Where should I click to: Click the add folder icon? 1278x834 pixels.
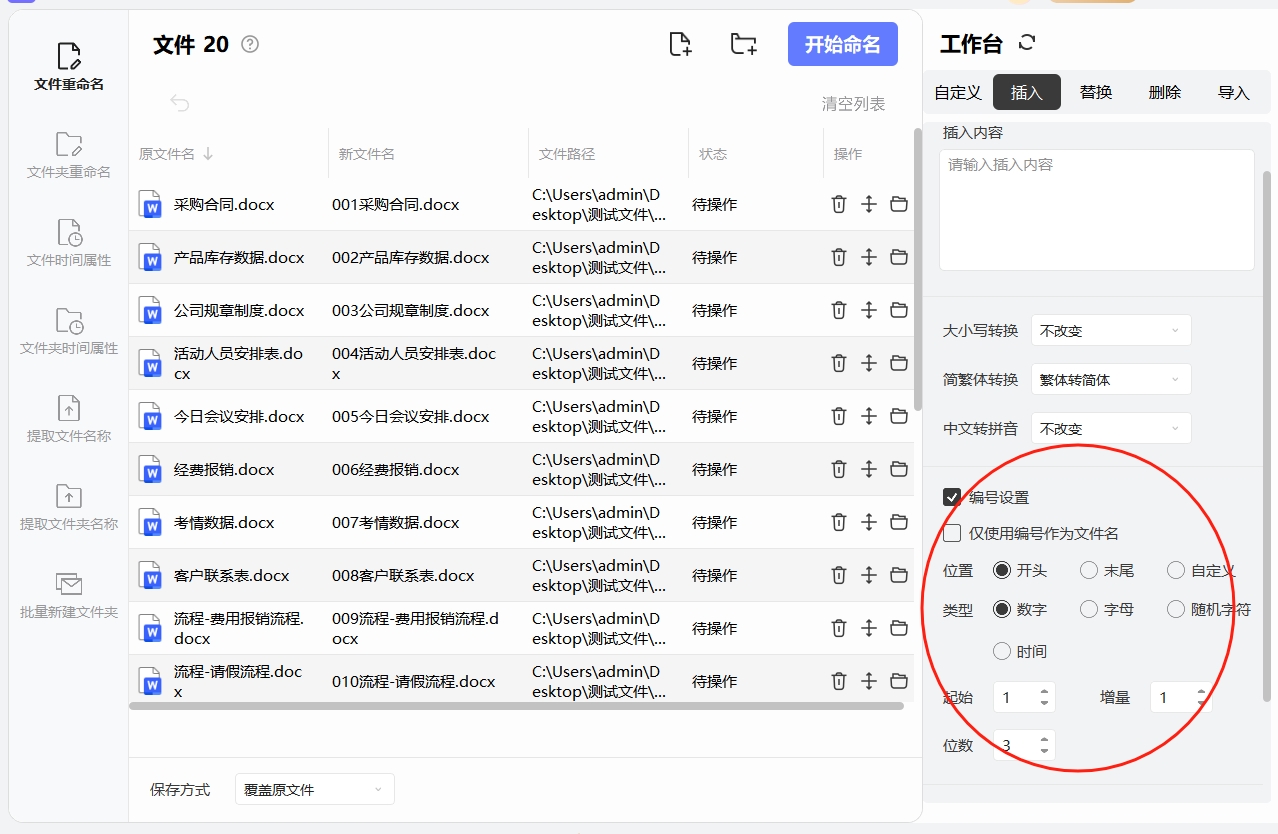[743, 44]
